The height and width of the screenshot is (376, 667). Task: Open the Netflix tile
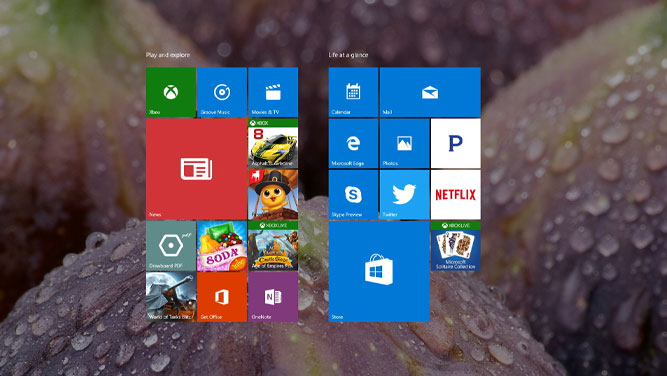(456, 194)
